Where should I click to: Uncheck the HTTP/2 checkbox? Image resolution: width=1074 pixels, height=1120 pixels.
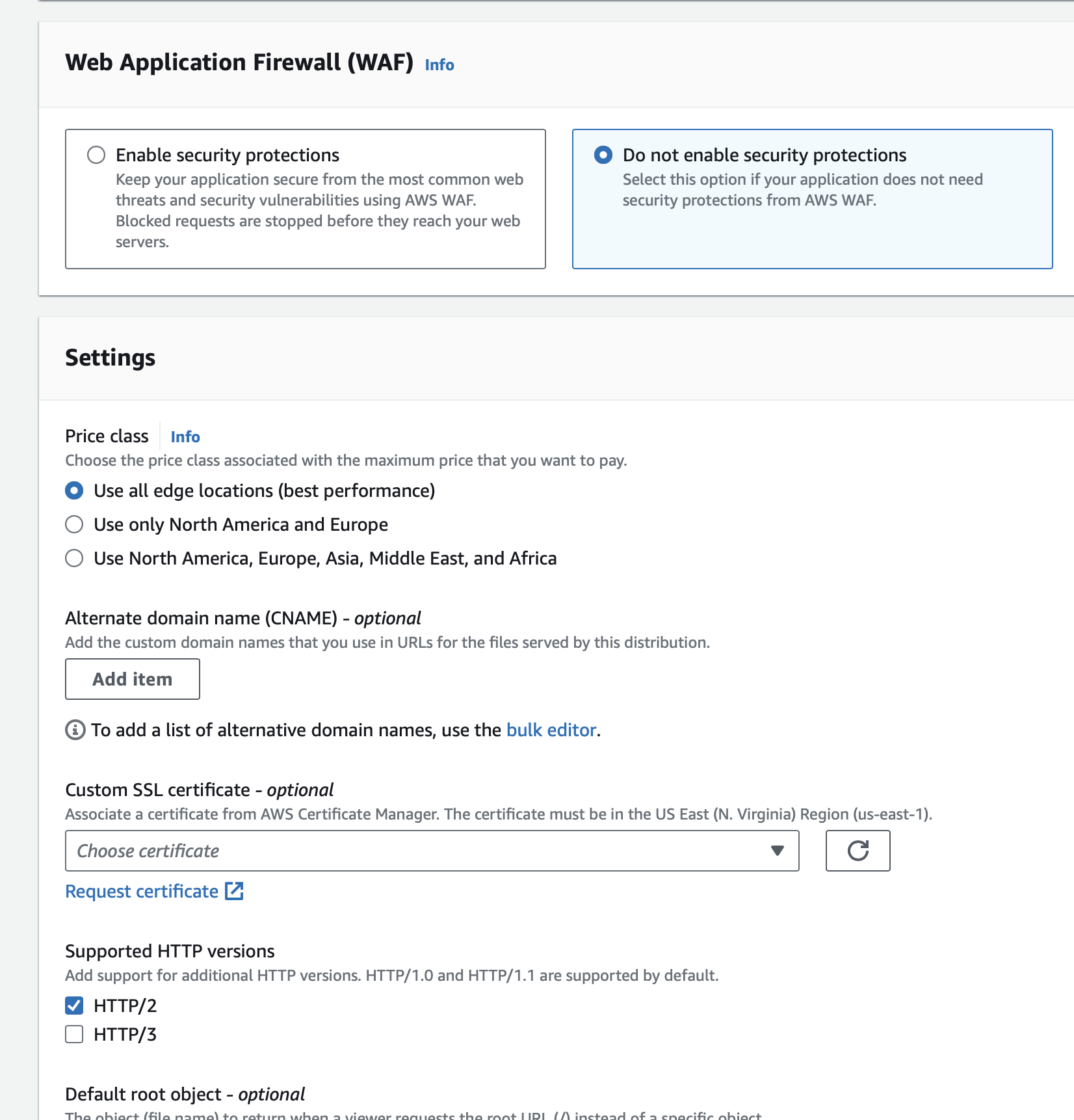[x=74, y=1006]
